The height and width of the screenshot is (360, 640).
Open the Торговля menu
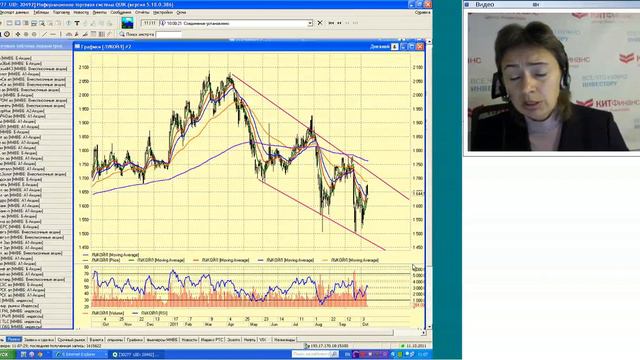pos(61,13)
